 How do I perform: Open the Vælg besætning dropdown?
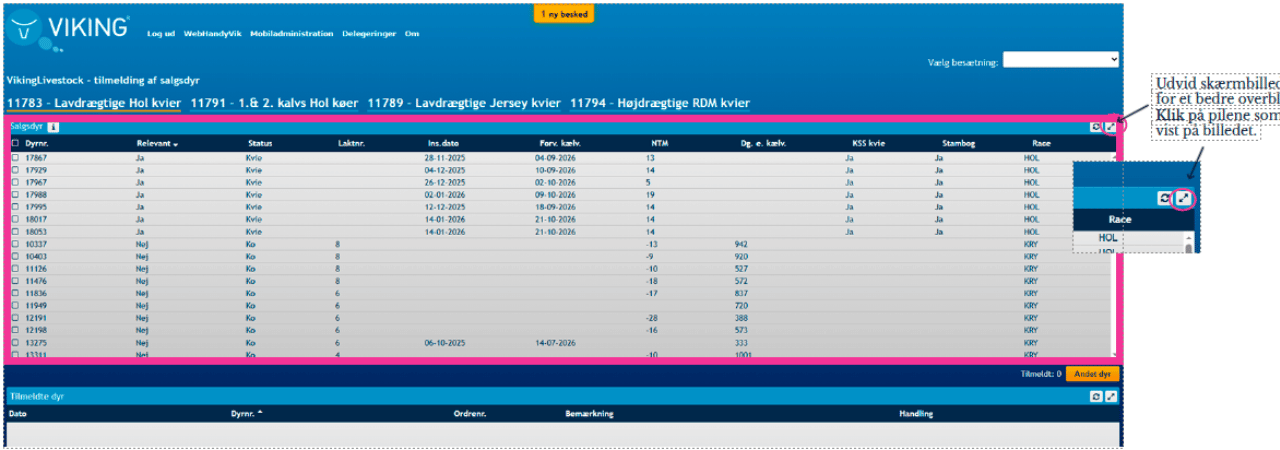tap(1060, 60)
